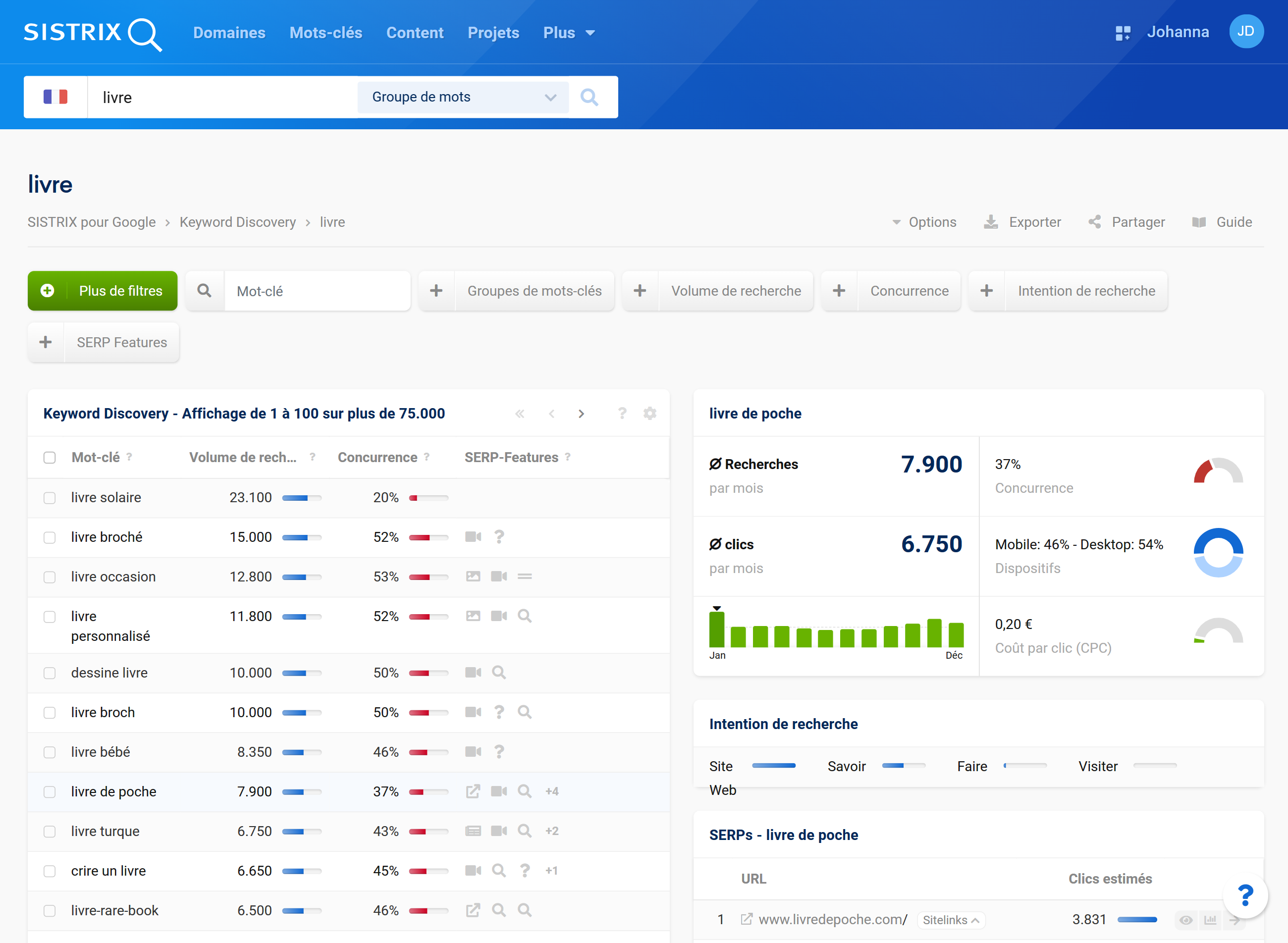Click the next page arrow on Keyword Discovery
The width and height of the screenshot is (1288, 943).
580,412
